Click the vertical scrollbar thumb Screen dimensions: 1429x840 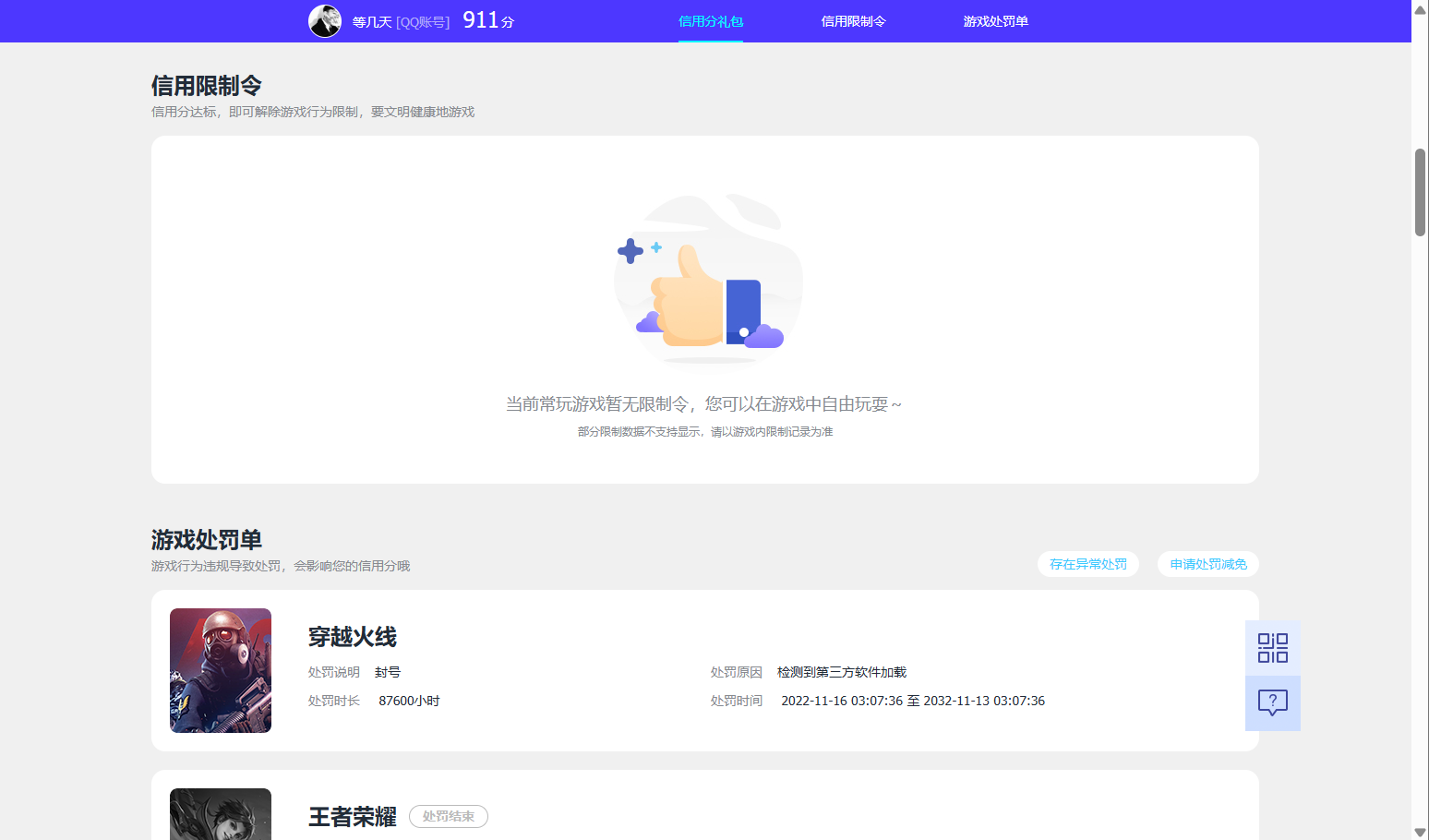coord(1420,192)
